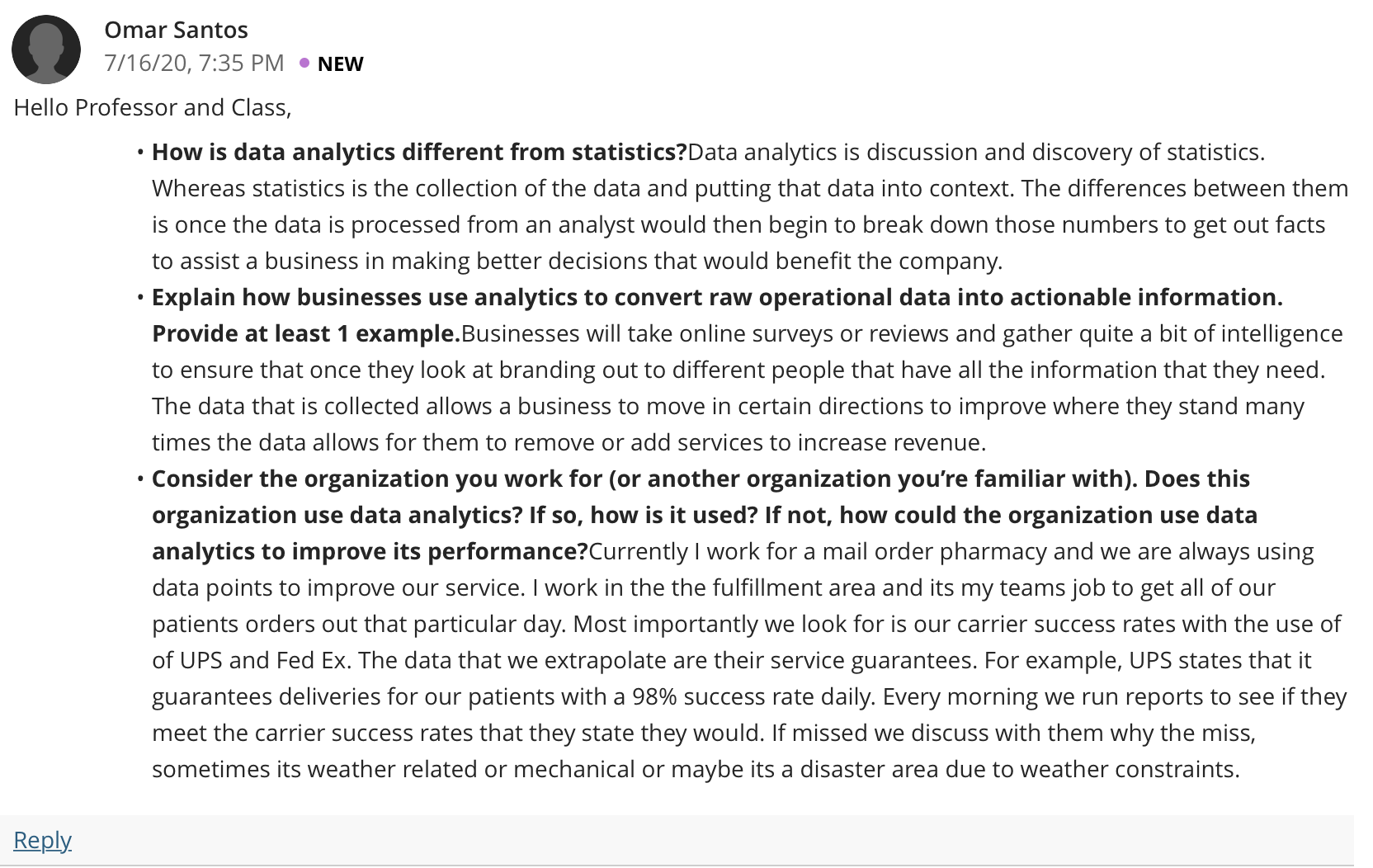Click the heading starting "Consider the organization you work for"
The height and width of the screenshot is (868, 1373).
point(701,479)
